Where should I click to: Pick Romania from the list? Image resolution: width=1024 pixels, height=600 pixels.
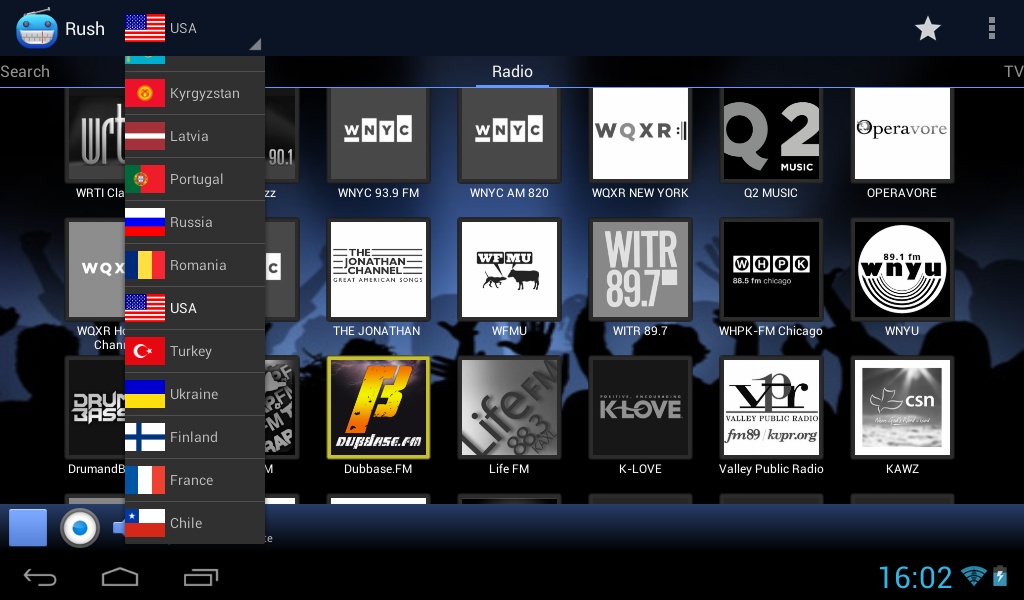pyautogui.click(x=195, y=266)
